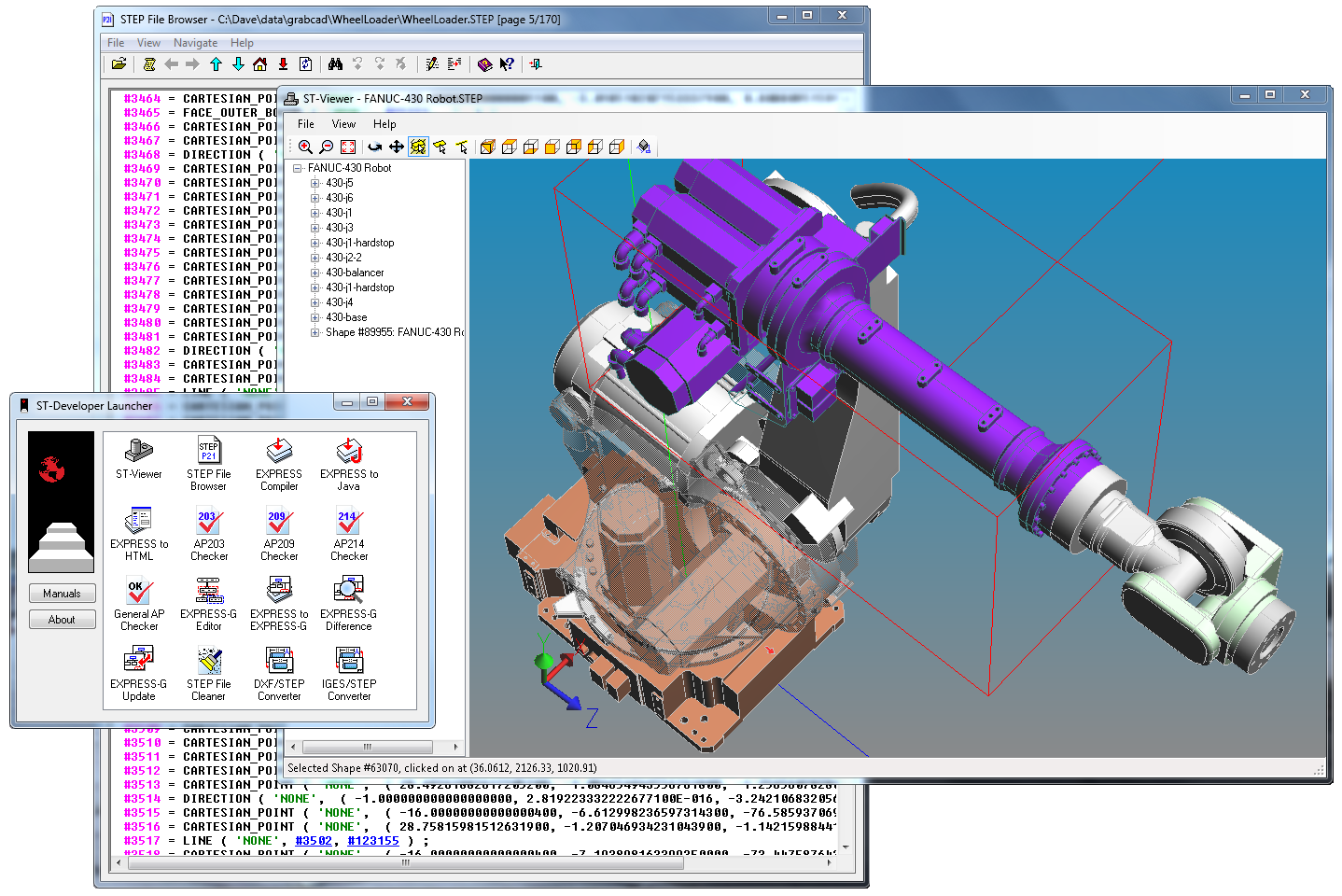1342x896 pixels.
Task: Launch the EXPRESS-G Difference tool
Action: 349,603
